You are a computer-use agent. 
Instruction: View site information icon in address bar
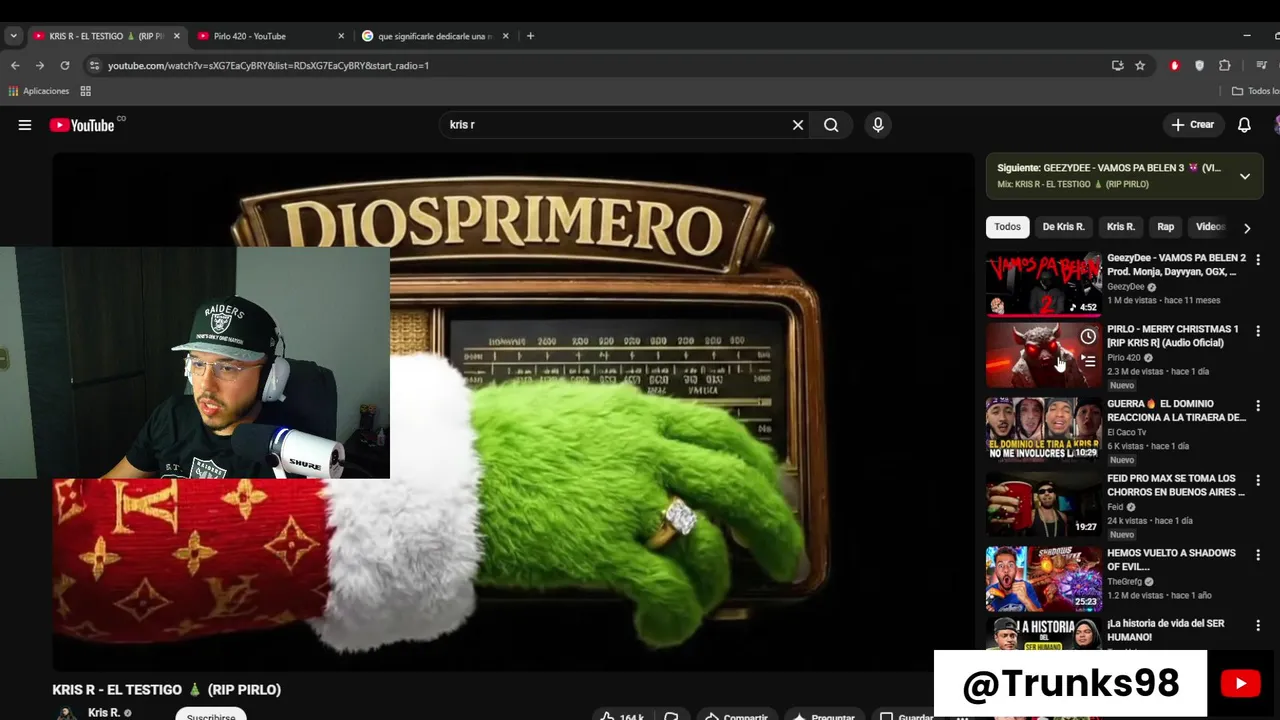(x=95, y=65)
